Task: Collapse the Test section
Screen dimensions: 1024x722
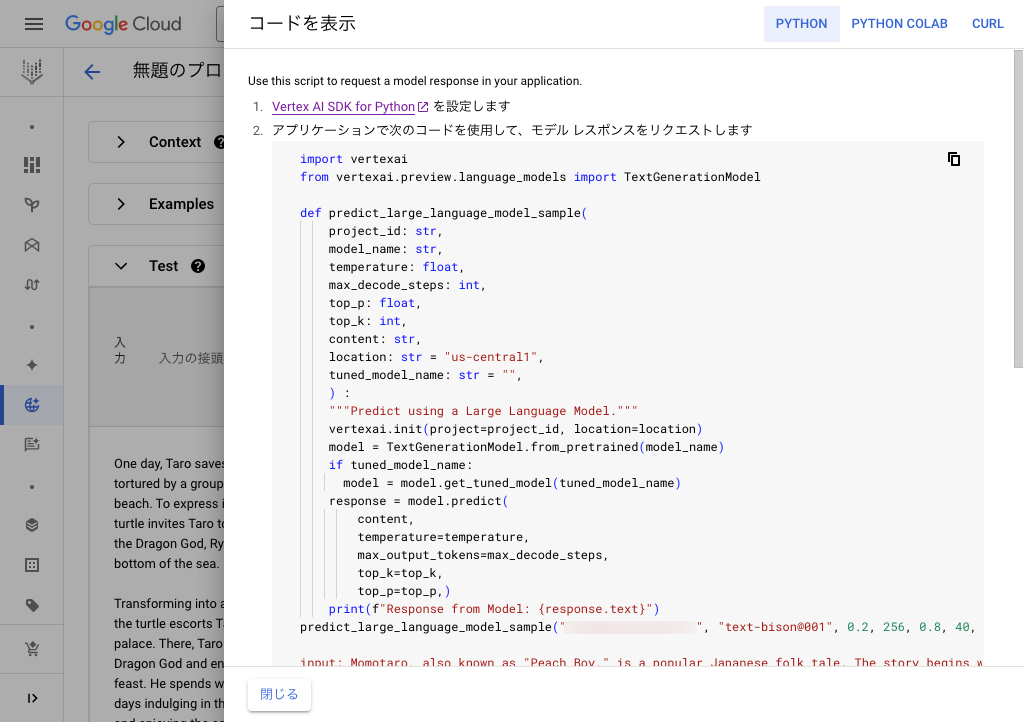Action: click(121, 266)
